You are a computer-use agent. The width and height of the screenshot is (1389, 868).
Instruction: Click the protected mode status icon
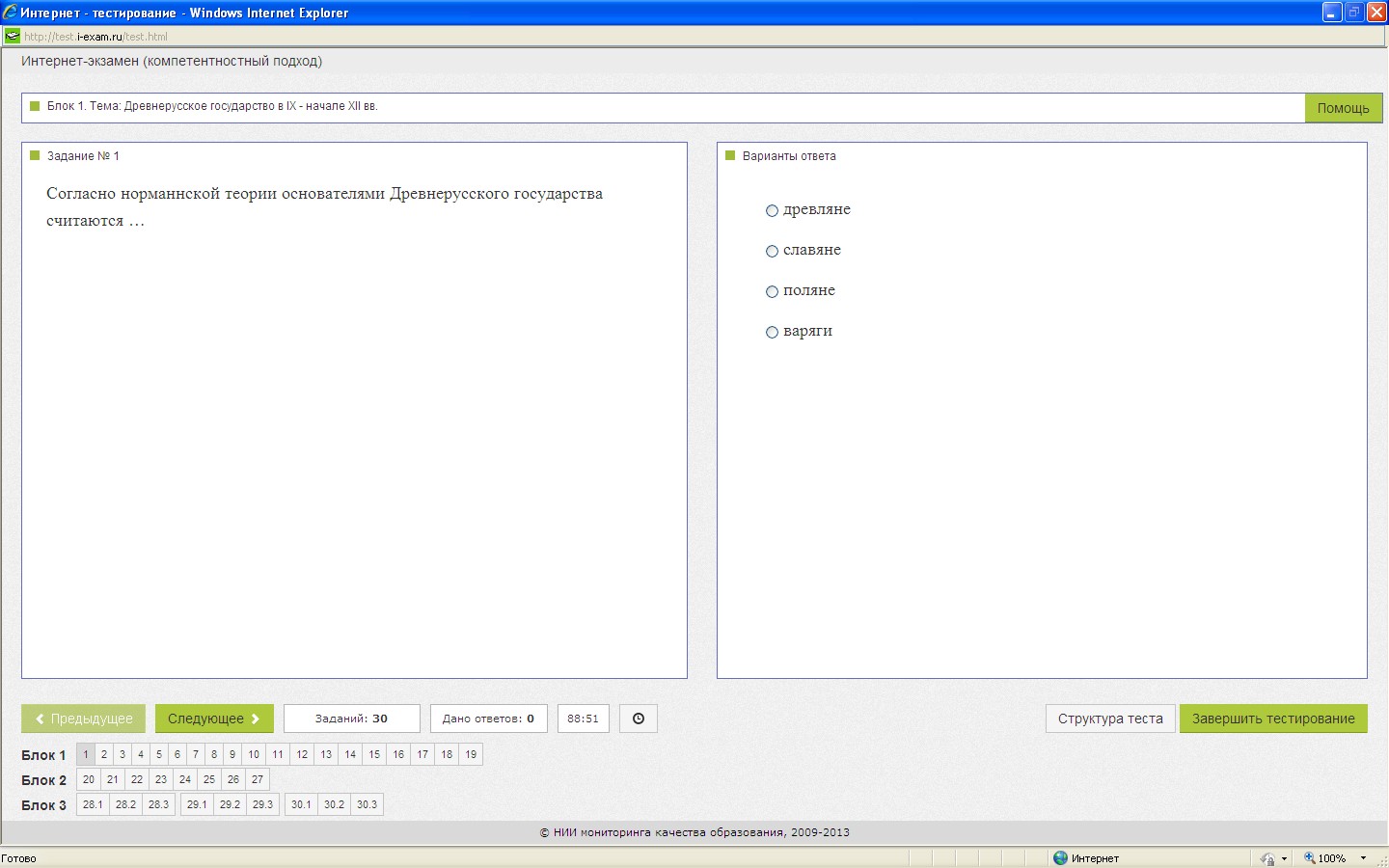[x=1267, y=858]
